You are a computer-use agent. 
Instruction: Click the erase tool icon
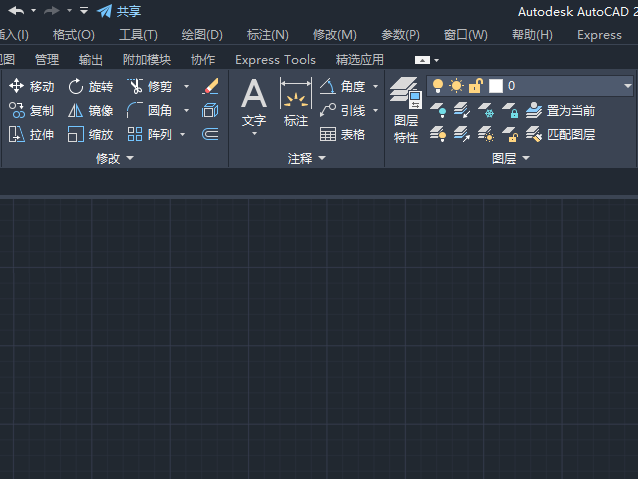pyautogui.click(x=210, y=86)
